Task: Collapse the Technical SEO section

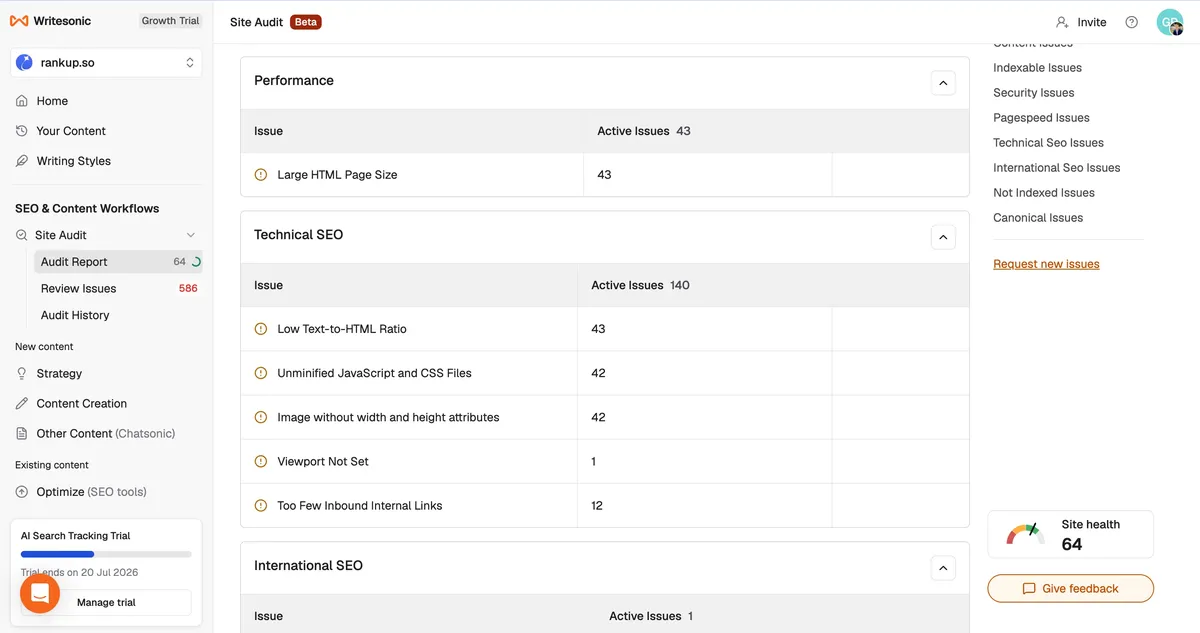Action: (943, 237)
